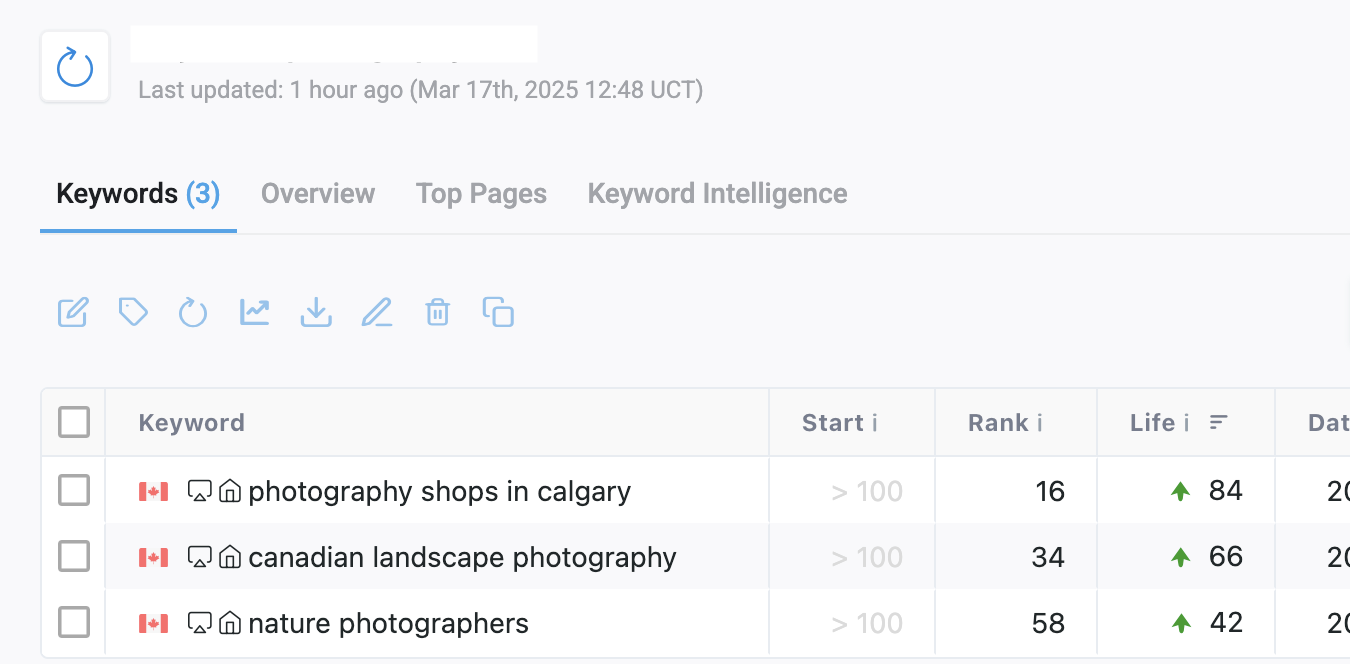Click the circular refresh icon in toolbar

coord(193,313)
